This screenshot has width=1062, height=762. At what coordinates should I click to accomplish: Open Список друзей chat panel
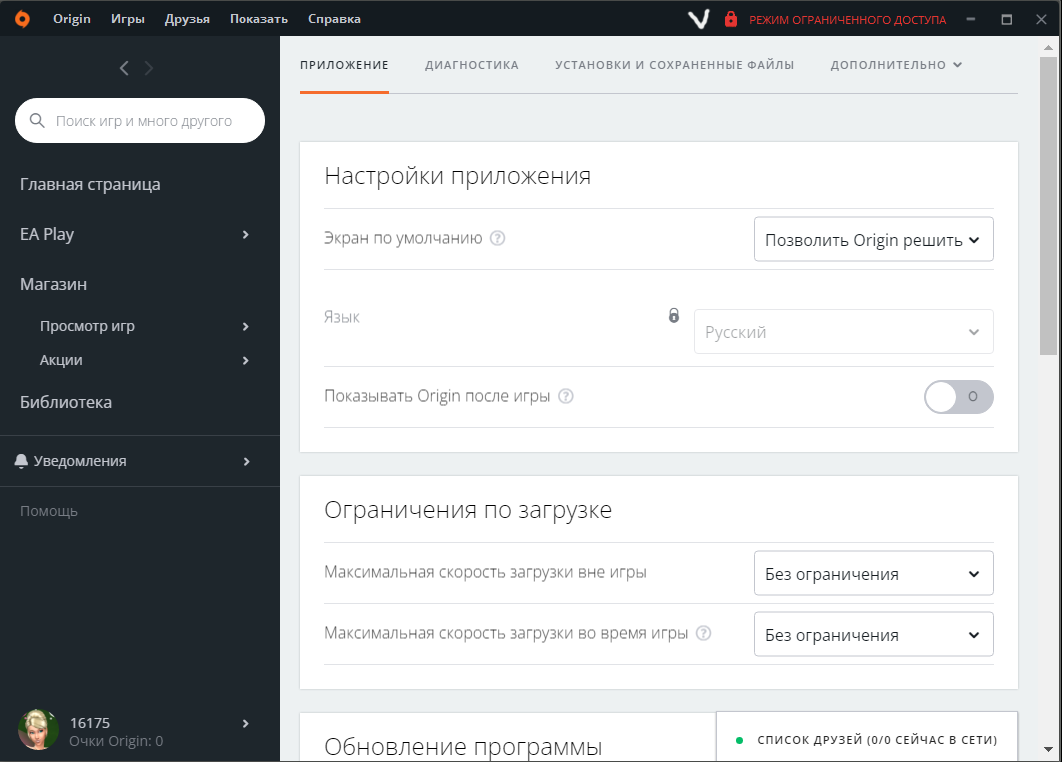point(867,736)
